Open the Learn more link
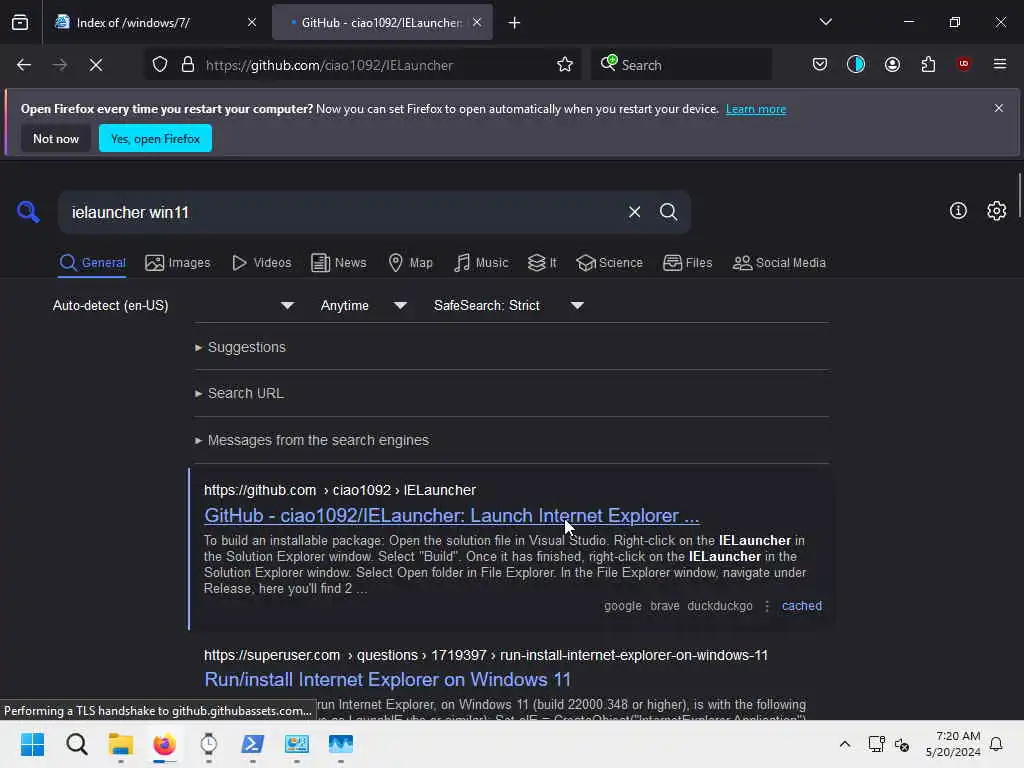The image size is (1024, 768). click(x=756, y=109)
